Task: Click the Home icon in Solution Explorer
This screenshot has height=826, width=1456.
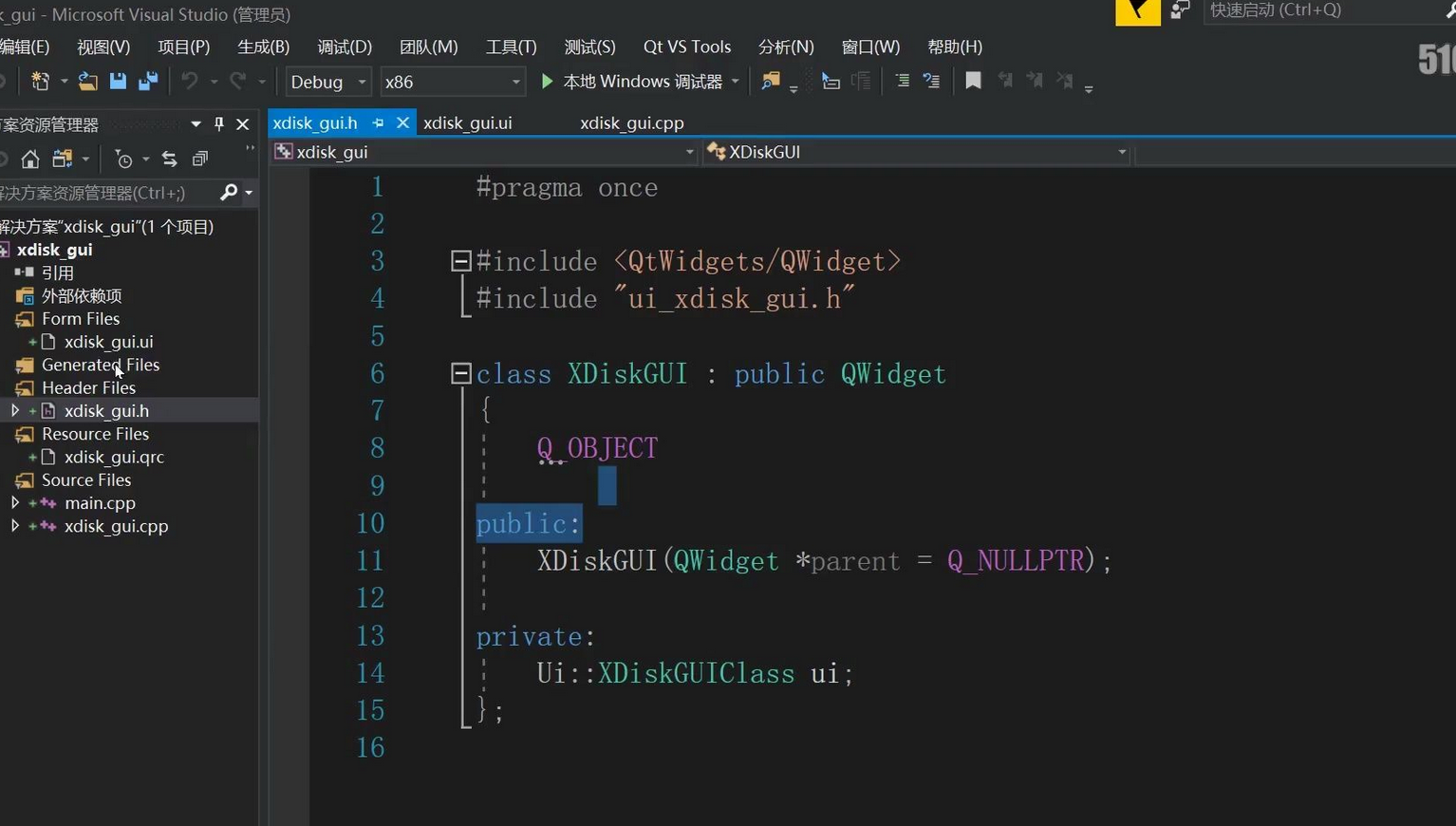Action: pyautogui.click(x=30, y=159)
